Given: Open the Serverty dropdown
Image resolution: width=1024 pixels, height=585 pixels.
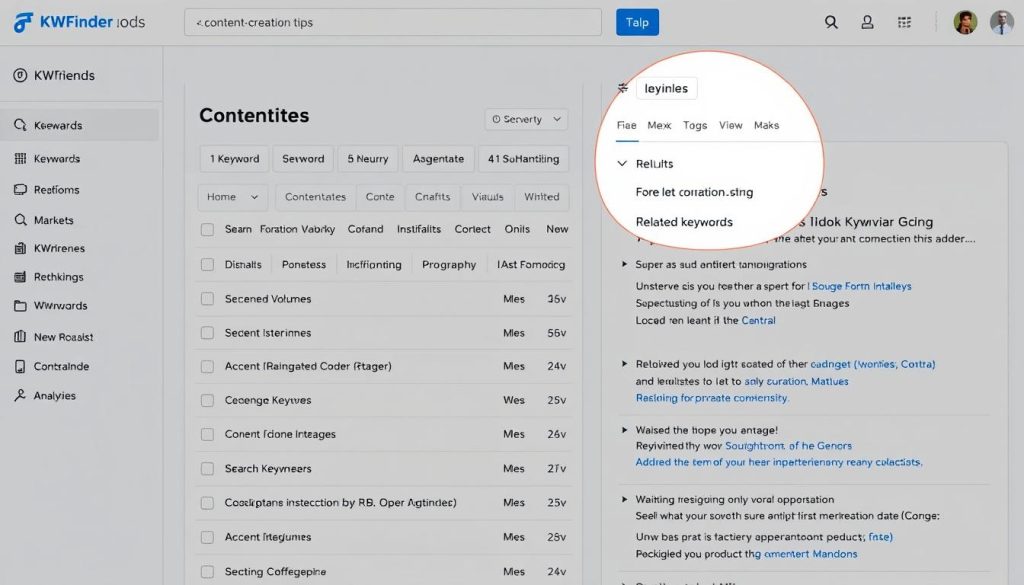Looking at the screenshot, I should (526, 118).
